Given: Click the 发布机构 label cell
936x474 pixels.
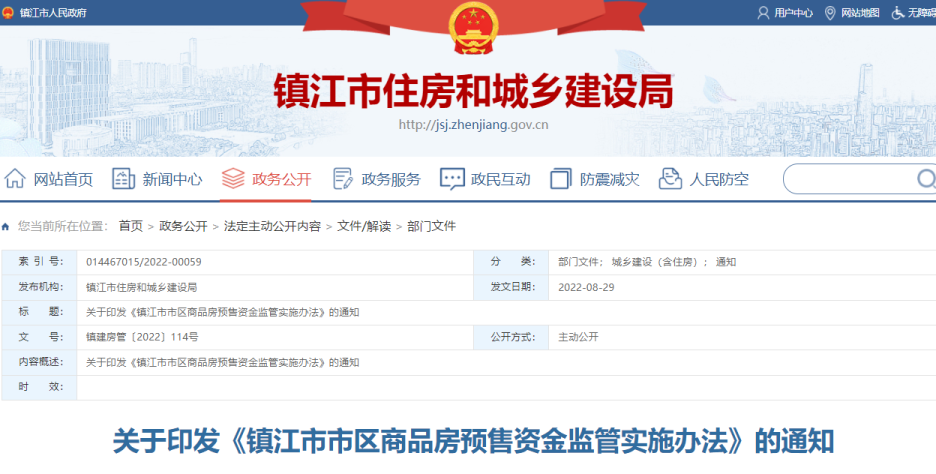Looking at the screenshot, I should (39, 287).
